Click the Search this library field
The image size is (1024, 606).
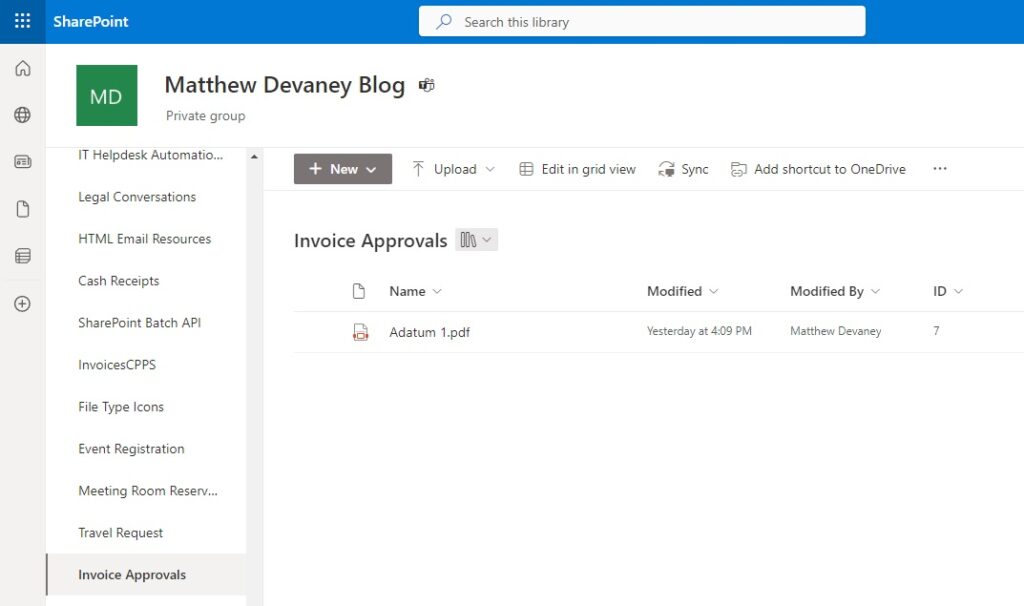[x=642, y=20]
